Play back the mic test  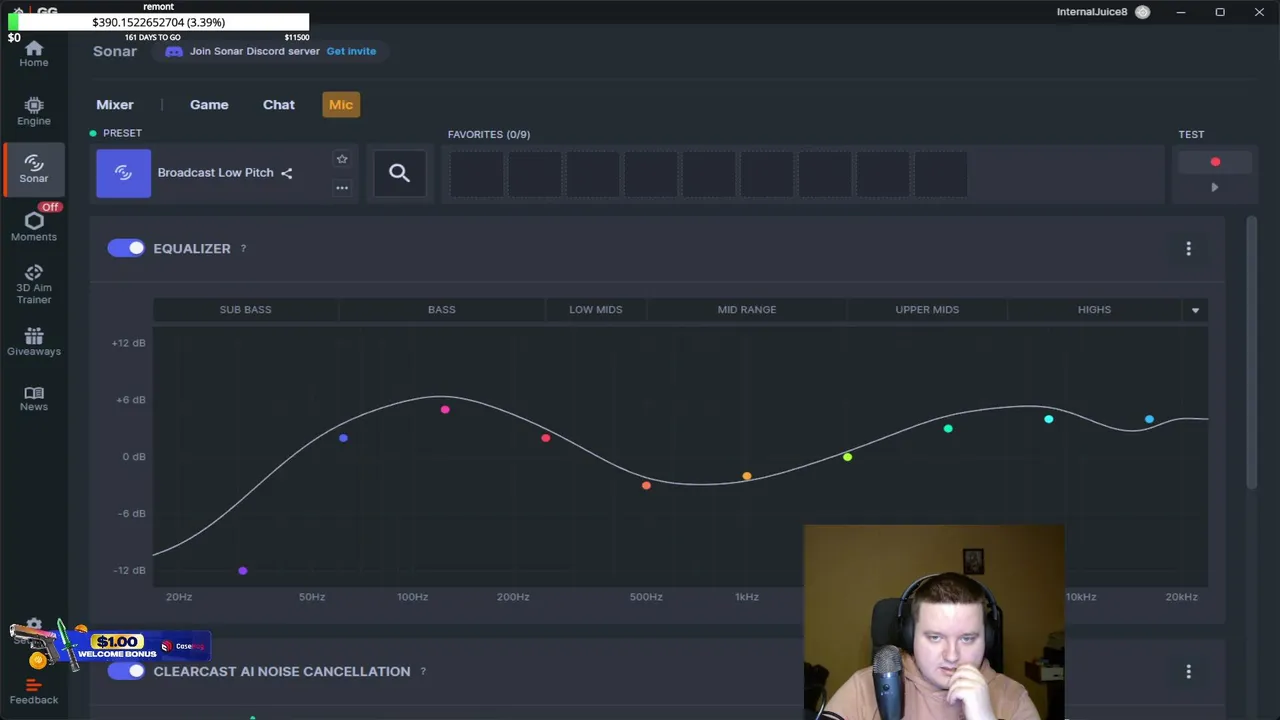coord(1215,187)
